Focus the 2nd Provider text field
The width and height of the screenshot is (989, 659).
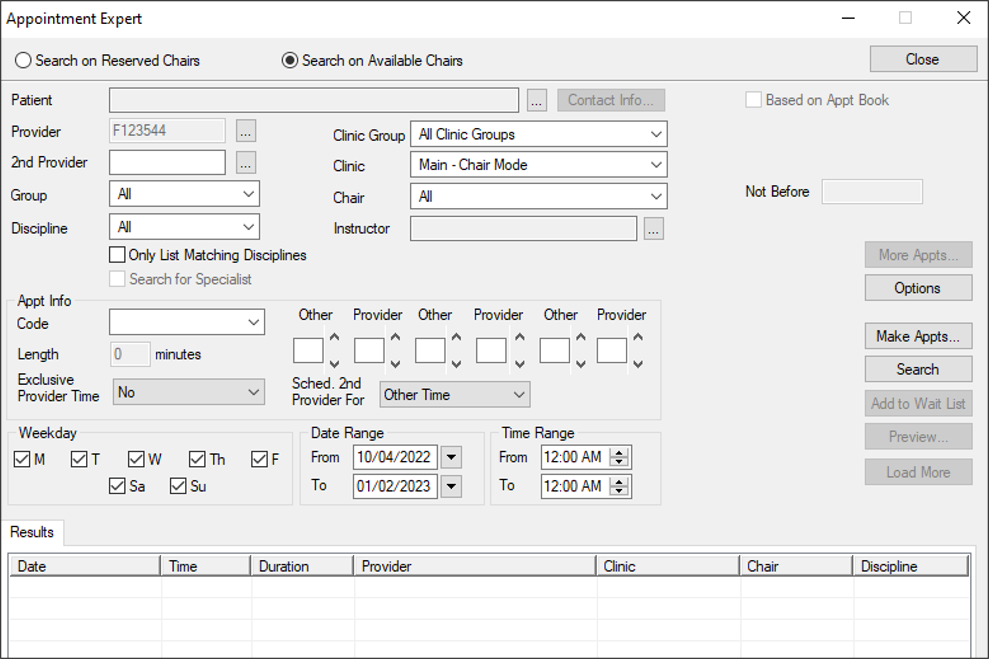point(167,162)
